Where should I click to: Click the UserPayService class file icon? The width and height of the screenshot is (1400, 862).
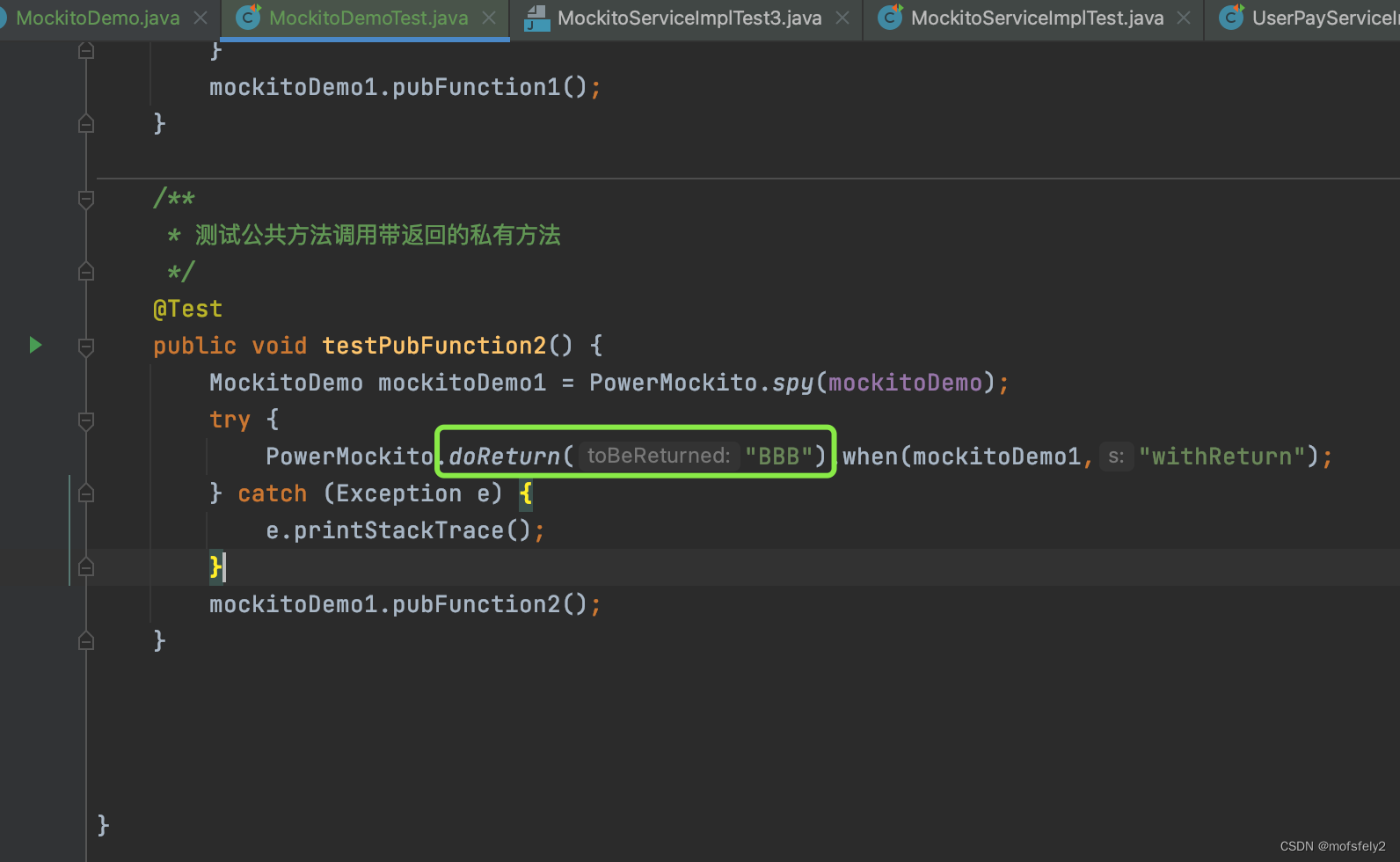pos(1231,17)
